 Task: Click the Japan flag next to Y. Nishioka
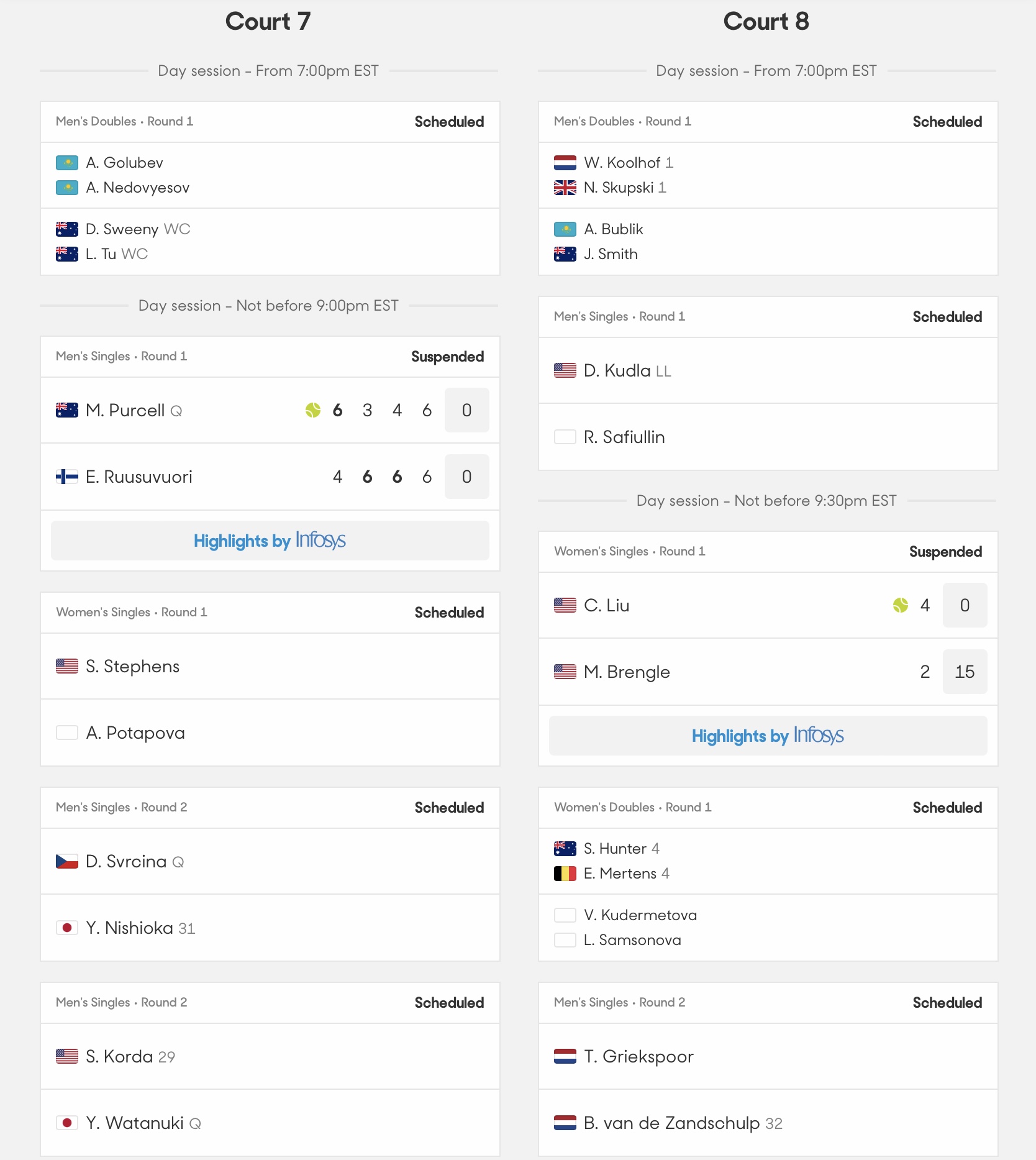point(67,928)
